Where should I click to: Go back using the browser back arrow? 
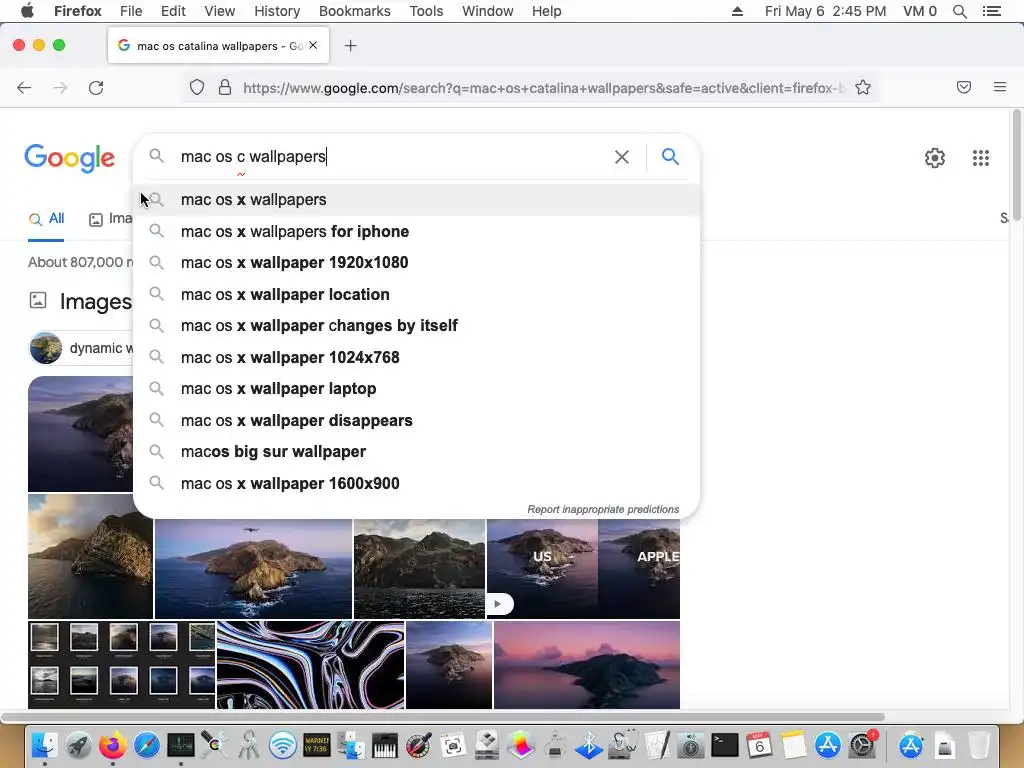coord(24,88)
